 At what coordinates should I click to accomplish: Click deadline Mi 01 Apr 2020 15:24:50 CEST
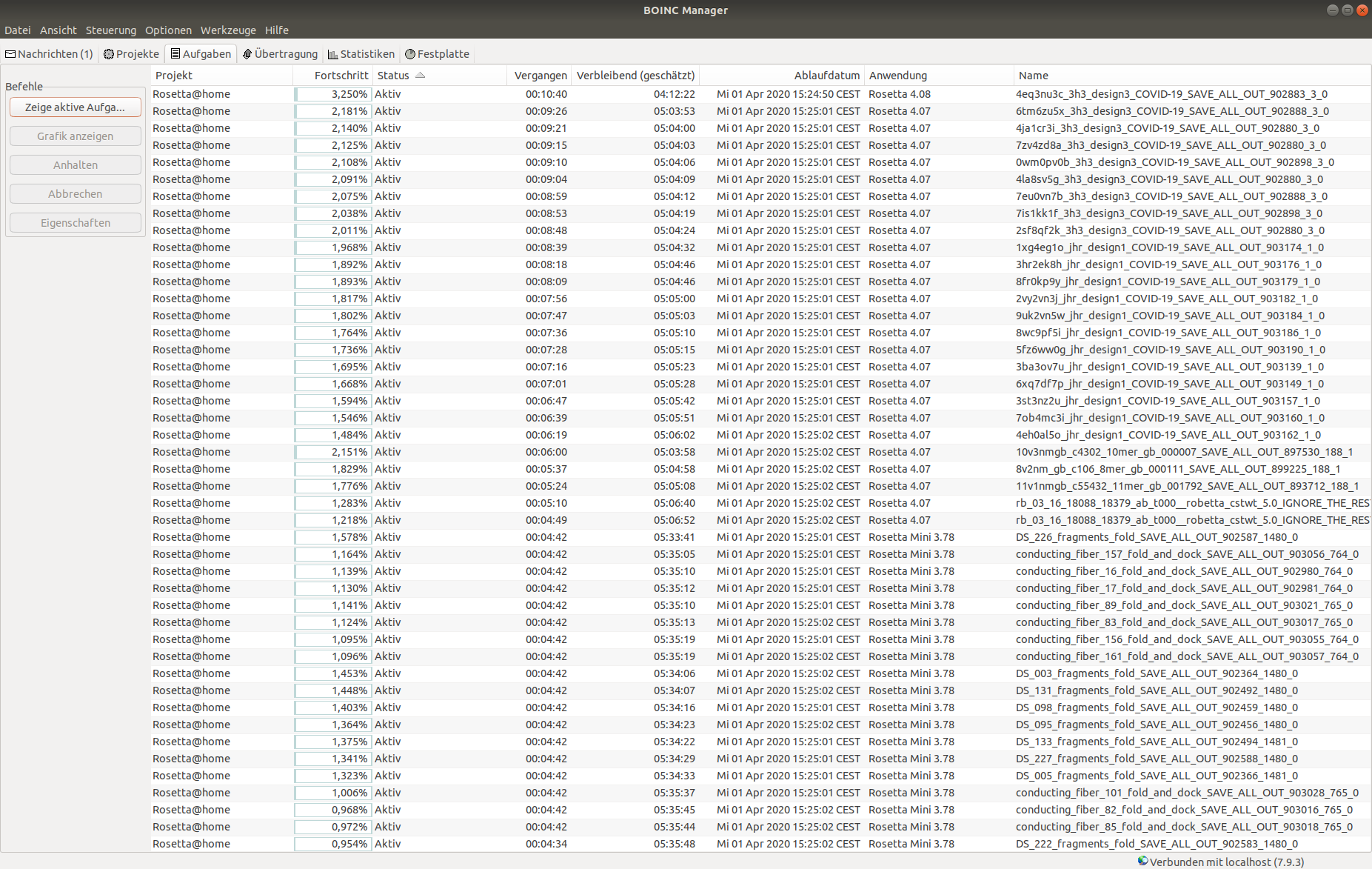coord(789,94)
